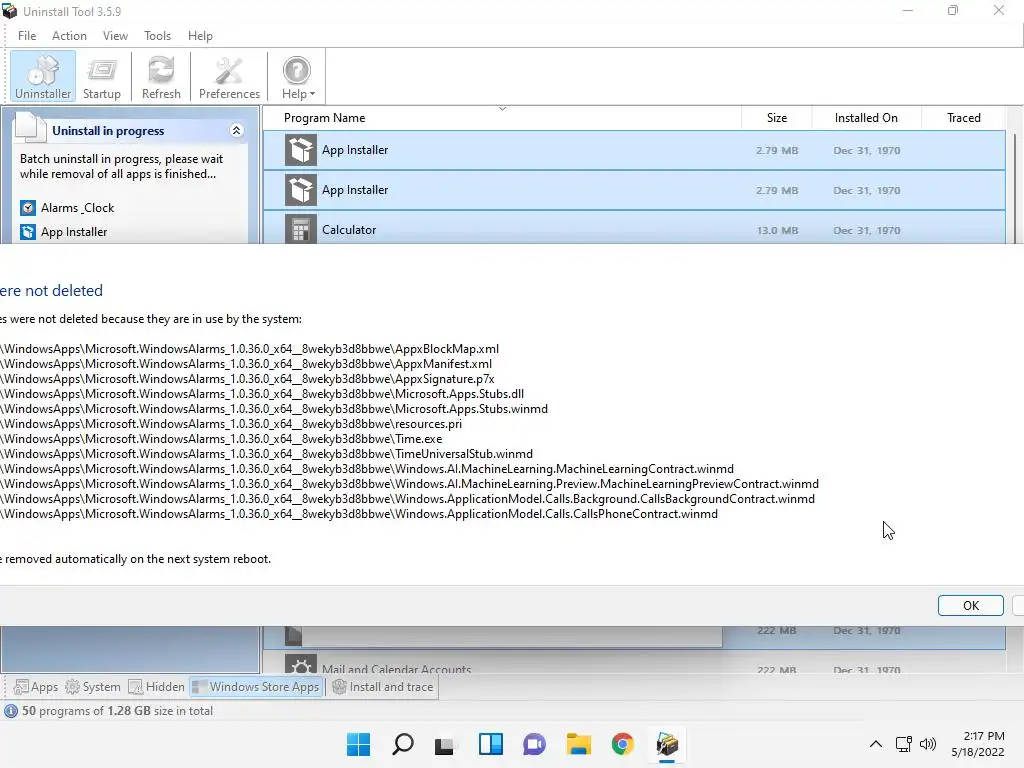Open the clock showing 2:17 PM
Screen dimensions: 1024x768
pos(978,744)
